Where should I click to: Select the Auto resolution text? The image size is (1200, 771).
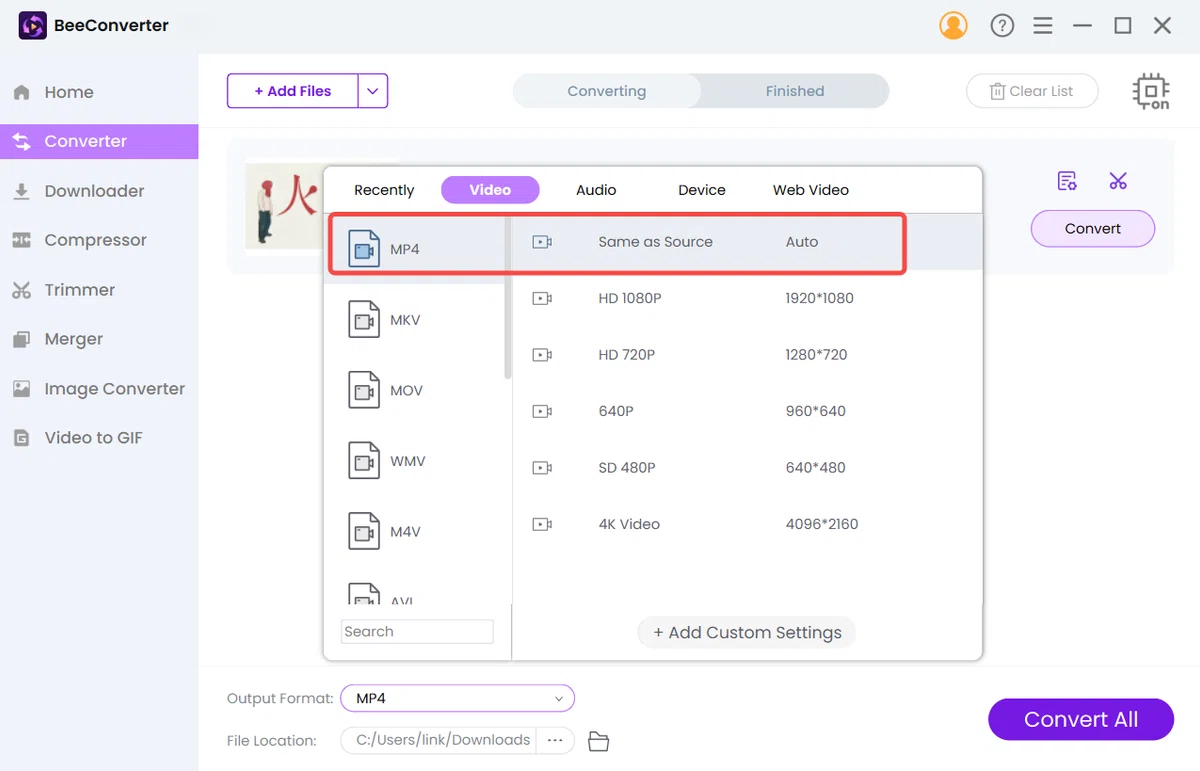click(802, 242)
